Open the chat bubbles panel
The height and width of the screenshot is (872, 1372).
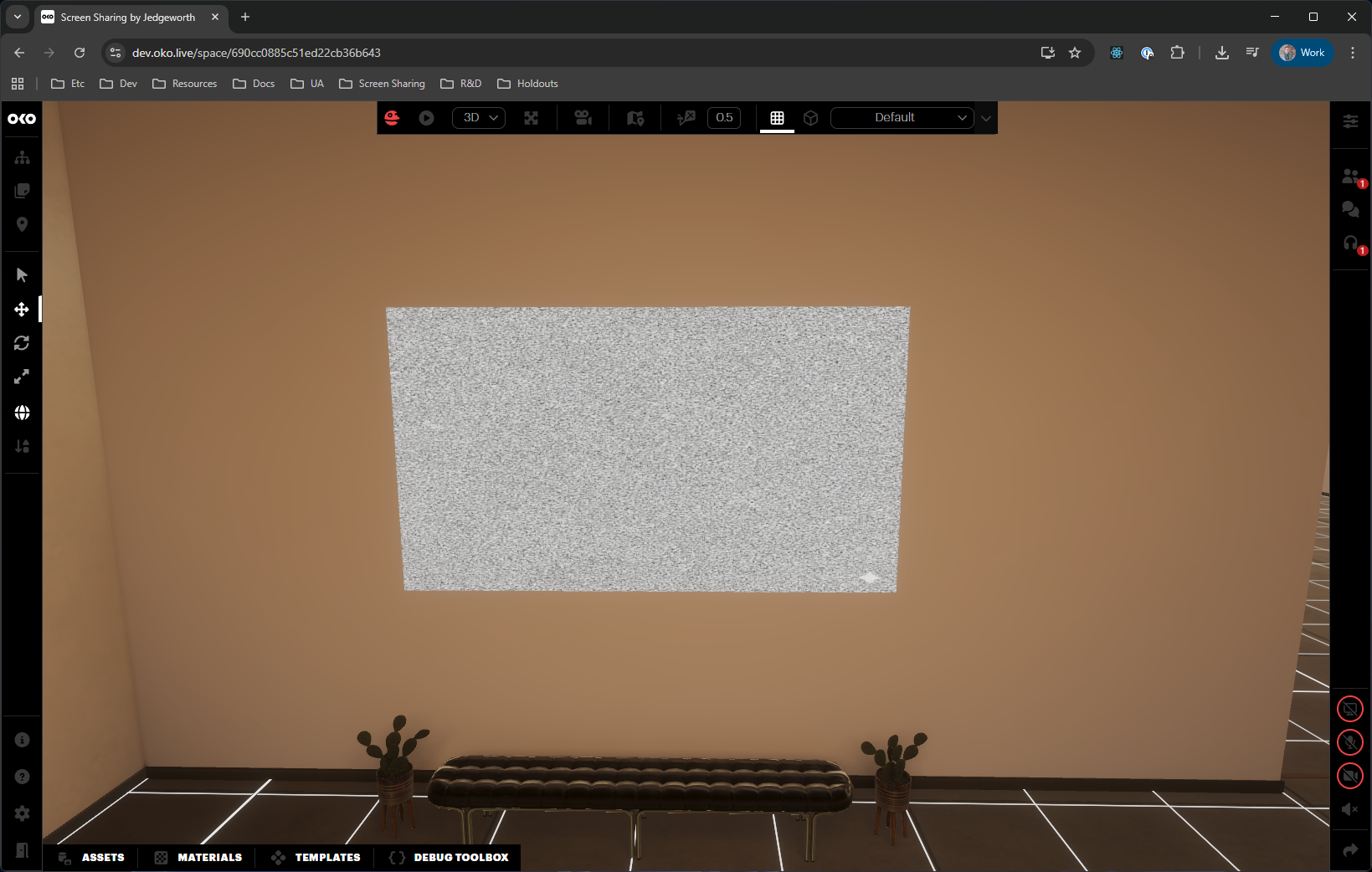coord(1350,209)
